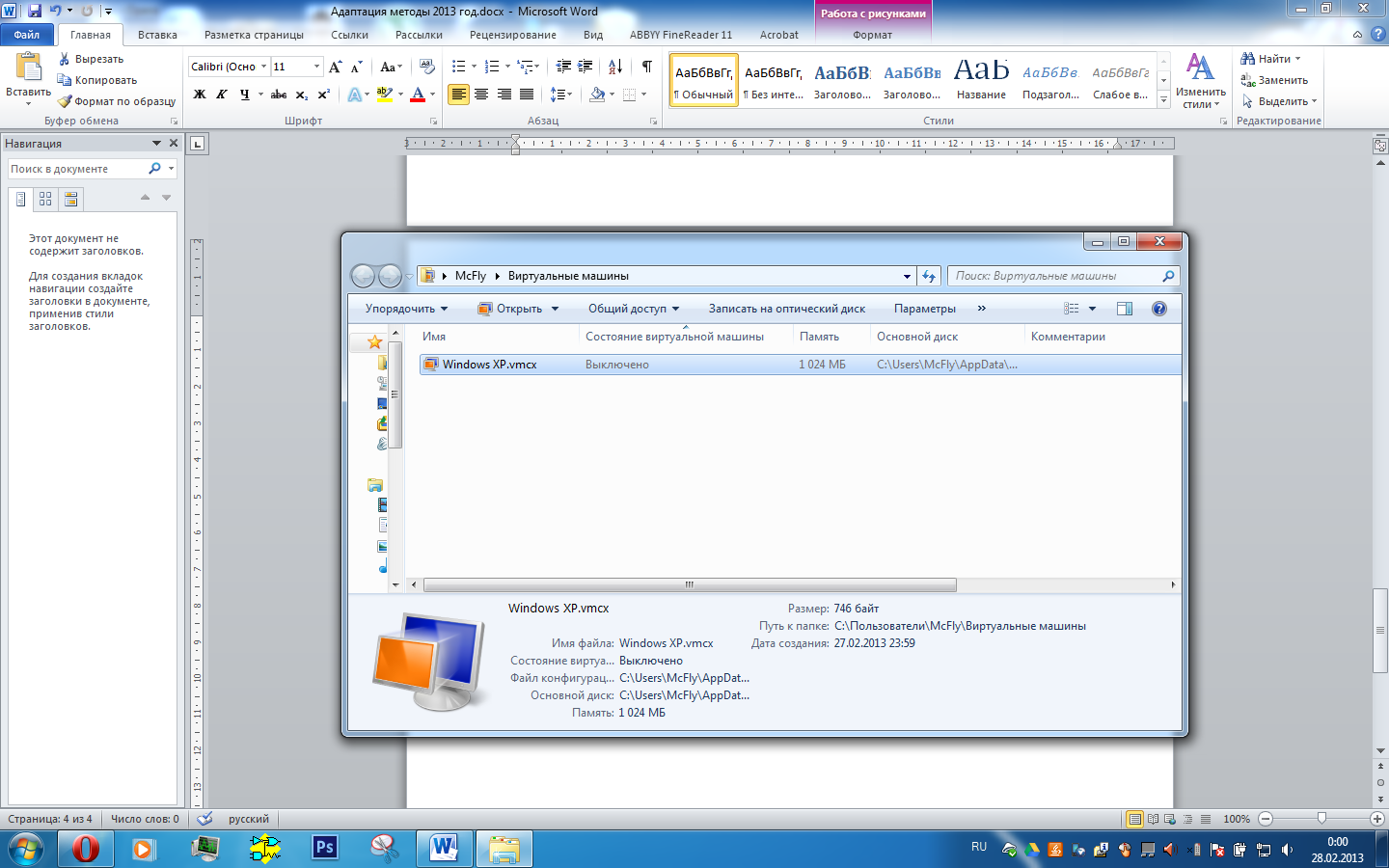Click the decrease indent icon

click(x=563, y=67)
